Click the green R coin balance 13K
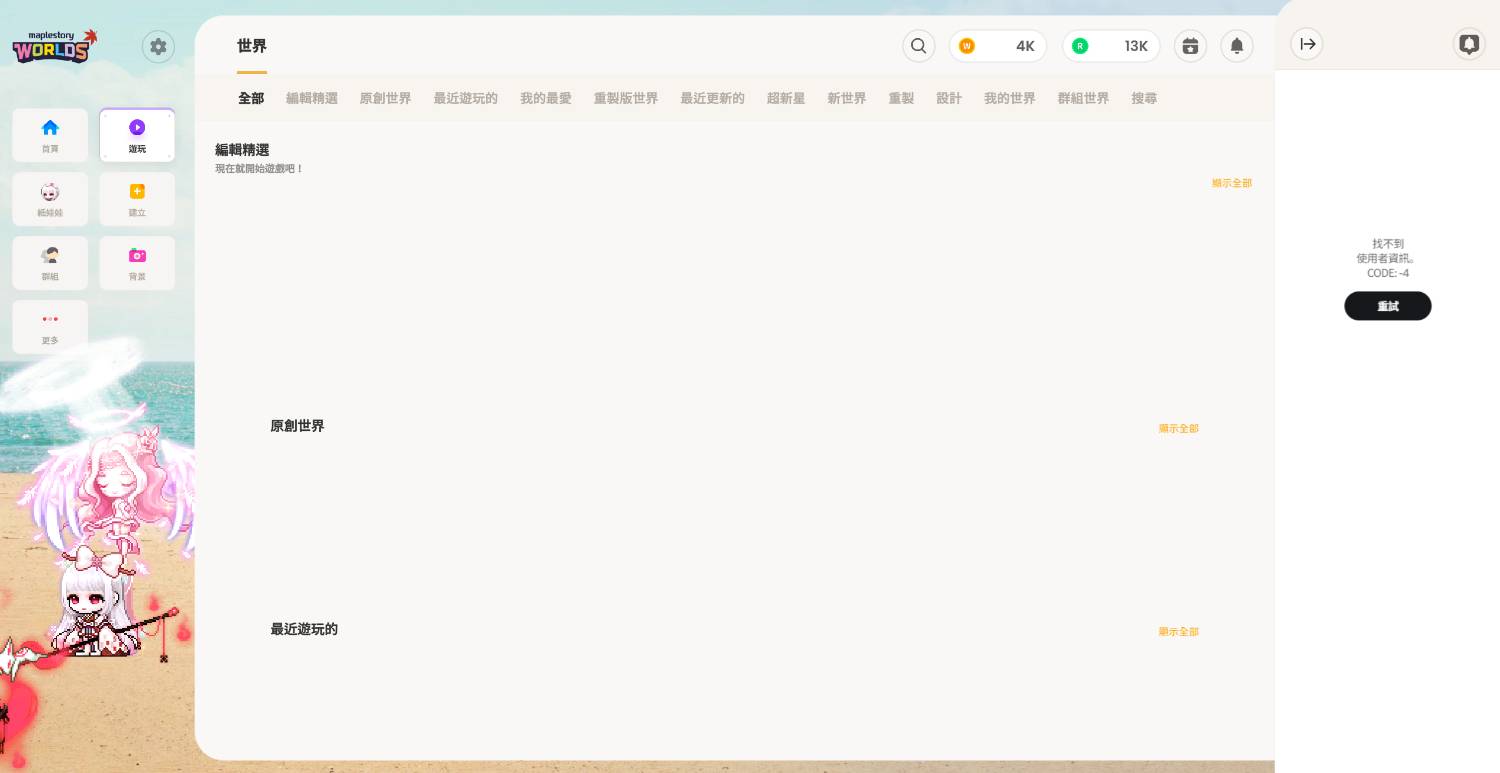The image size is (1500, 773). (1111, 46)
